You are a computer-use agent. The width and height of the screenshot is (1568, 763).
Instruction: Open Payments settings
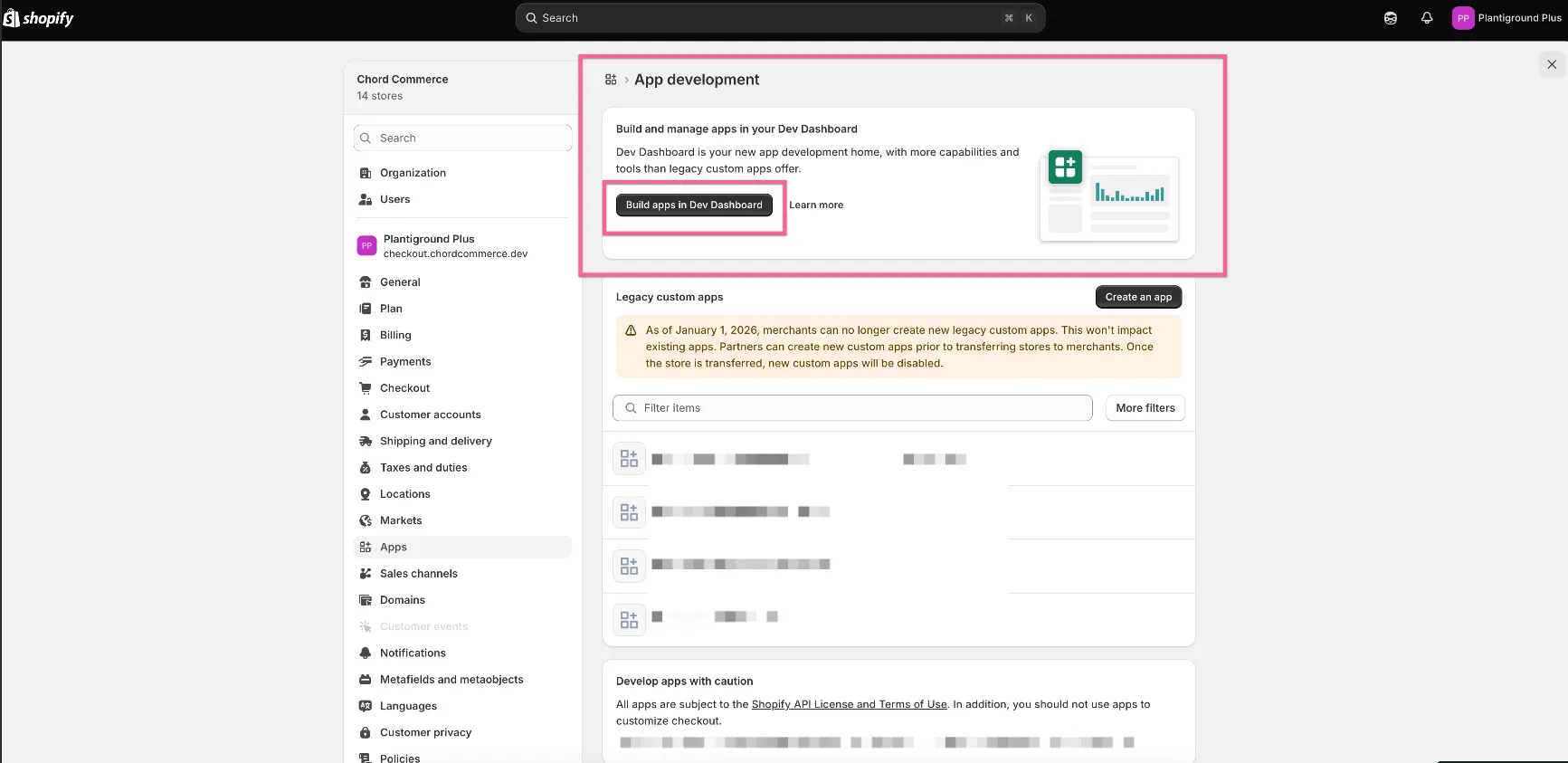coord(462,361)
